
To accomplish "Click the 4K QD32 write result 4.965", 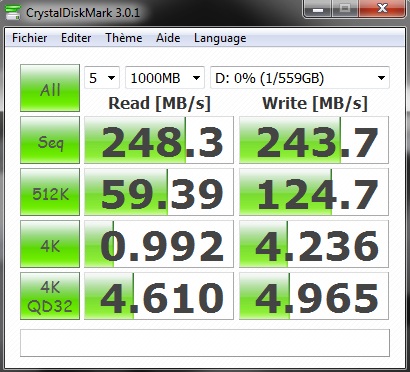I will pyautogui.click(x=314, y=296).
